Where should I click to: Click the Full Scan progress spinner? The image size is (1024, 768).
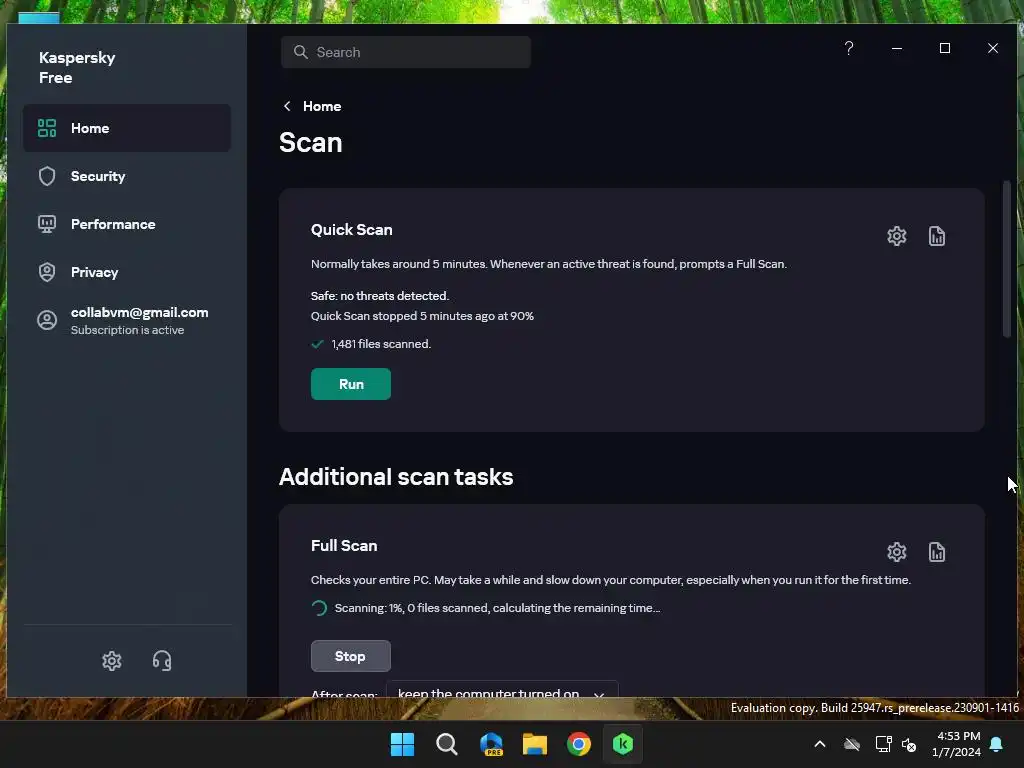tap(319, 608)
